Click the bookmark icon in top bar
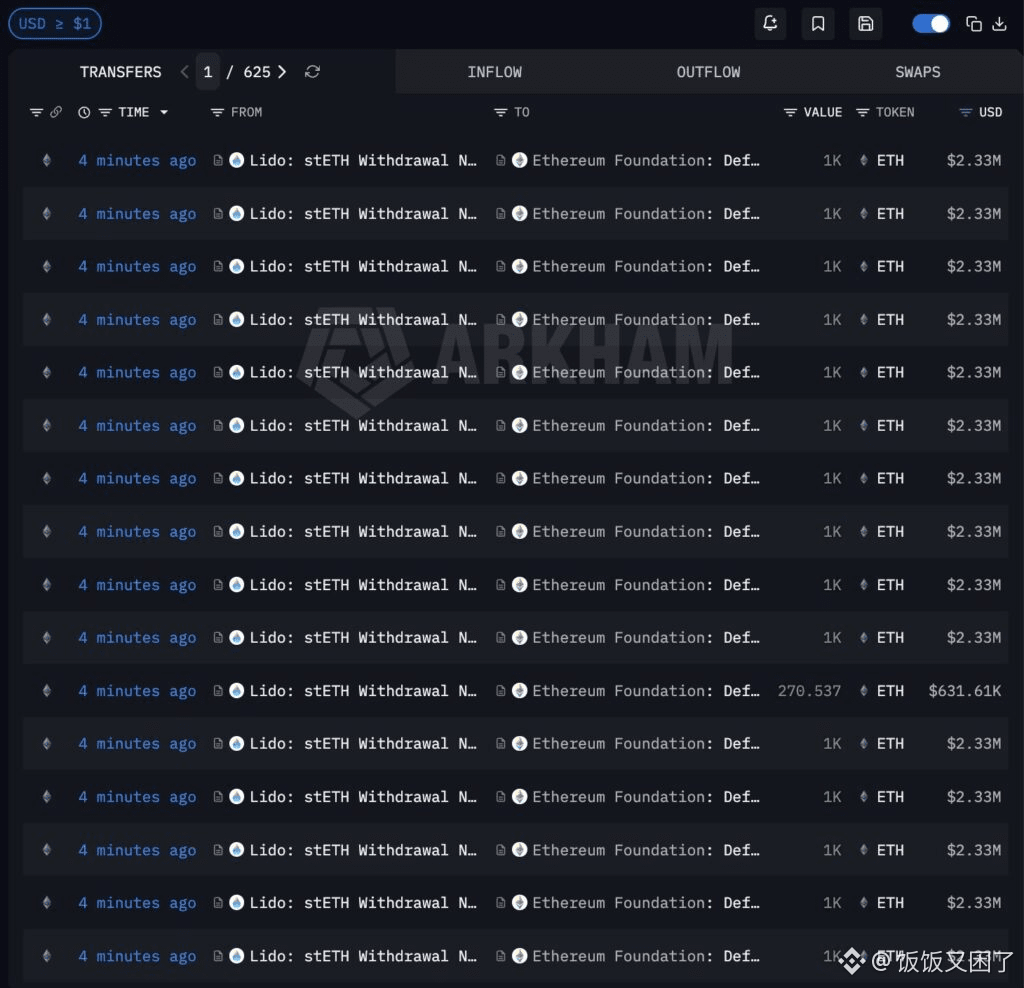The width and height of the screenshot is (1024, 988). click(x=818, y=24)
